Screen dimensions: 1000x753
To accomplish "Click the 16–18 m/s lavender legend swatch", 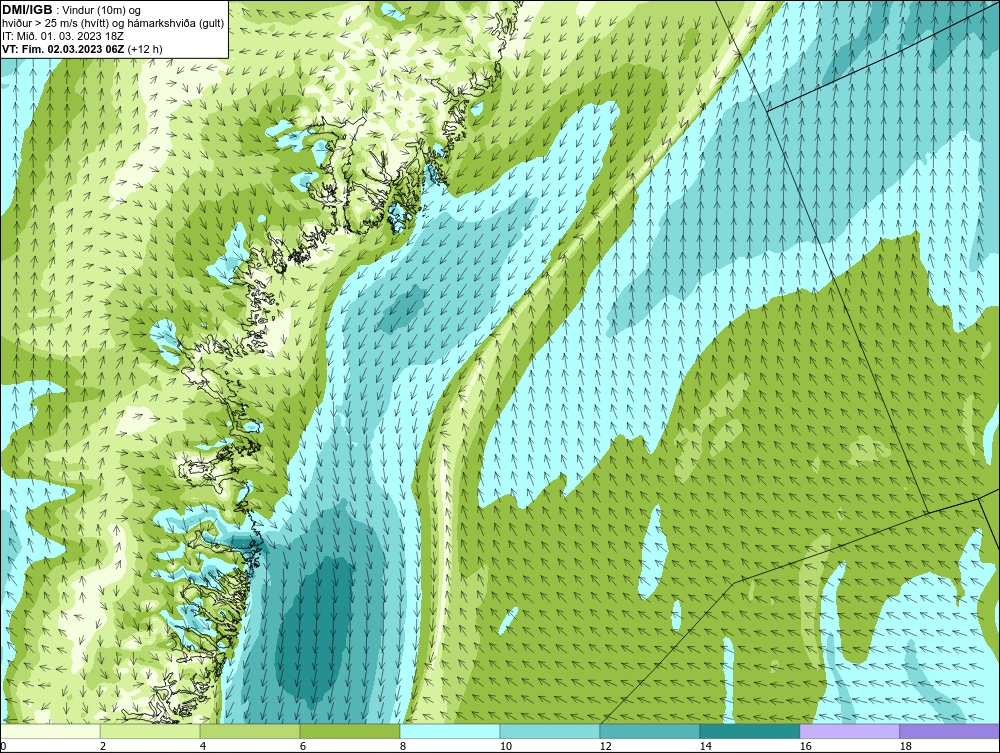I will [849, 731].
